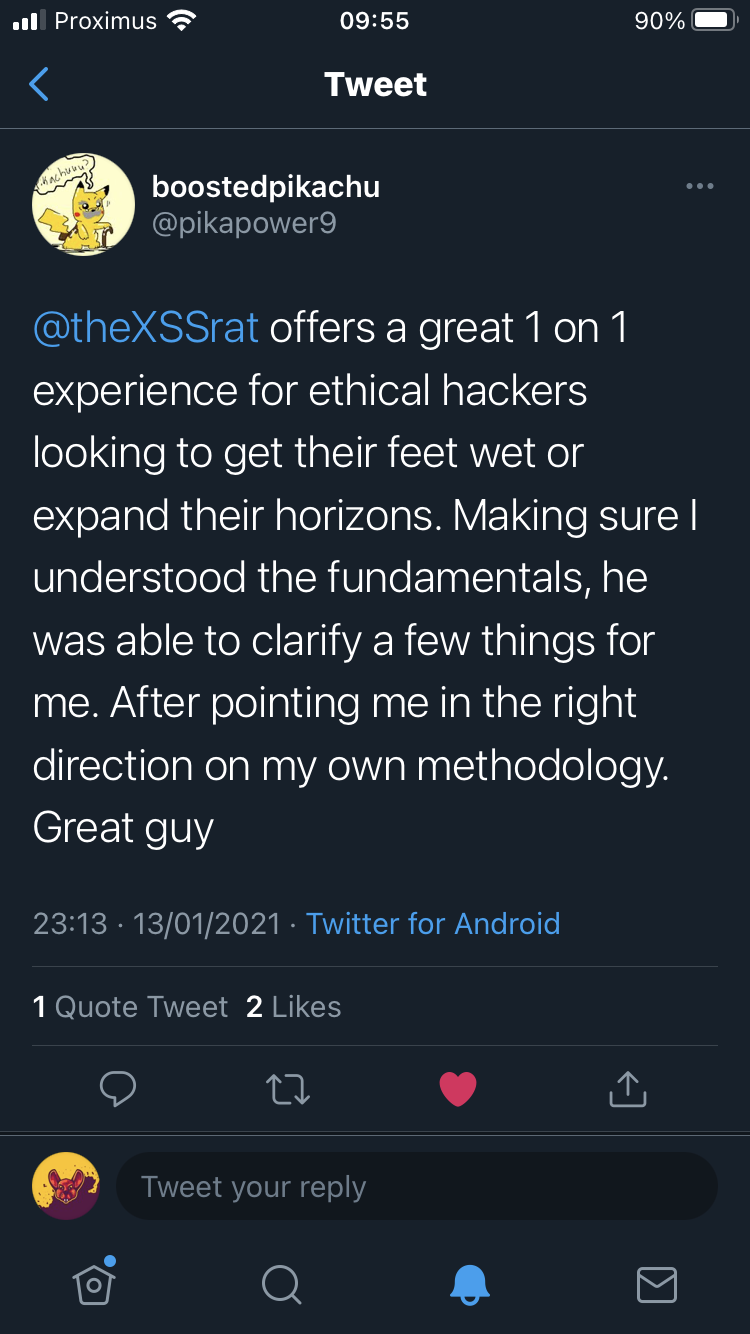
Task: Open the Notifications bell tab
Action: point(469,1284)
